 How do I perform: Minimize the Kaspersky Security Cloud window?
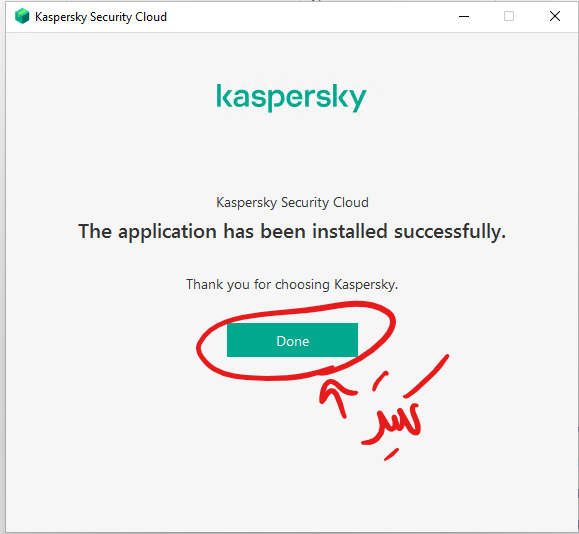coord(464,17)
